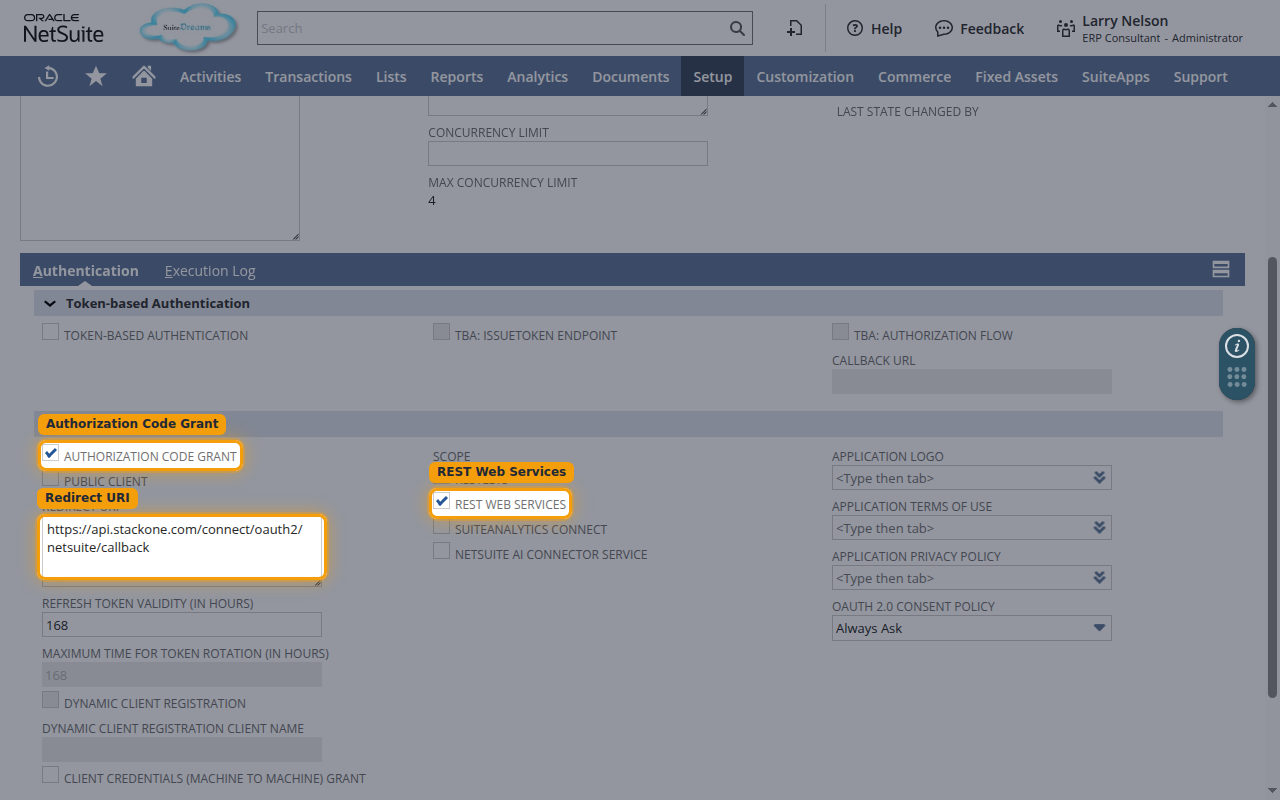Click the grid dots on the floating widget

tap(1237, 378)
